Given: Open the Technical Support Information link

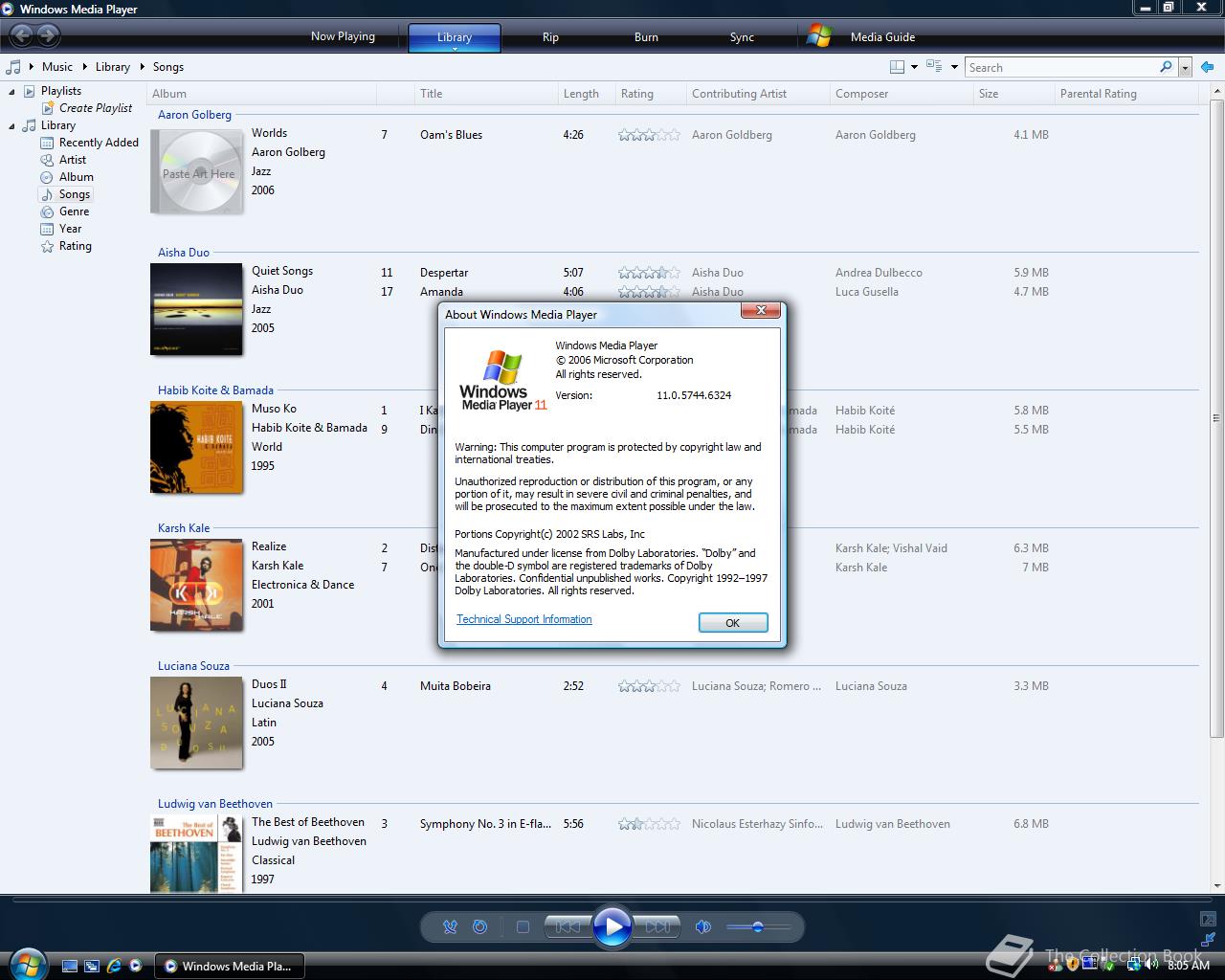Looking at the screenshot, I should pyautogui.click(x=523, y=619).
